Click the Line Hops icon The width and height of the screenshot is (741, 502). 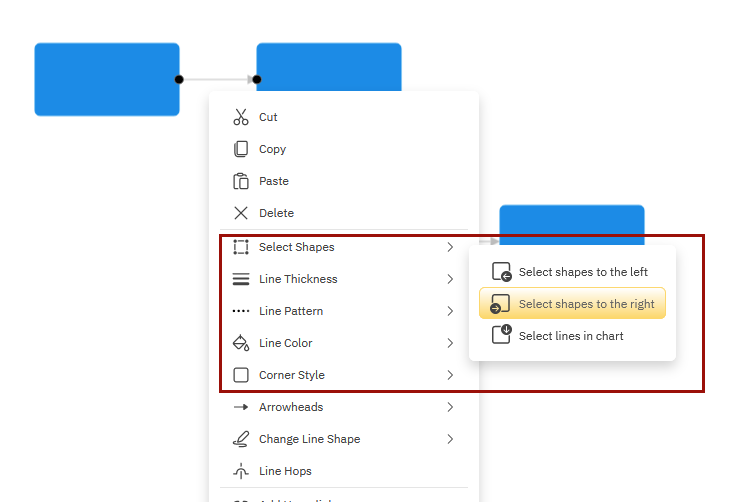240,471
